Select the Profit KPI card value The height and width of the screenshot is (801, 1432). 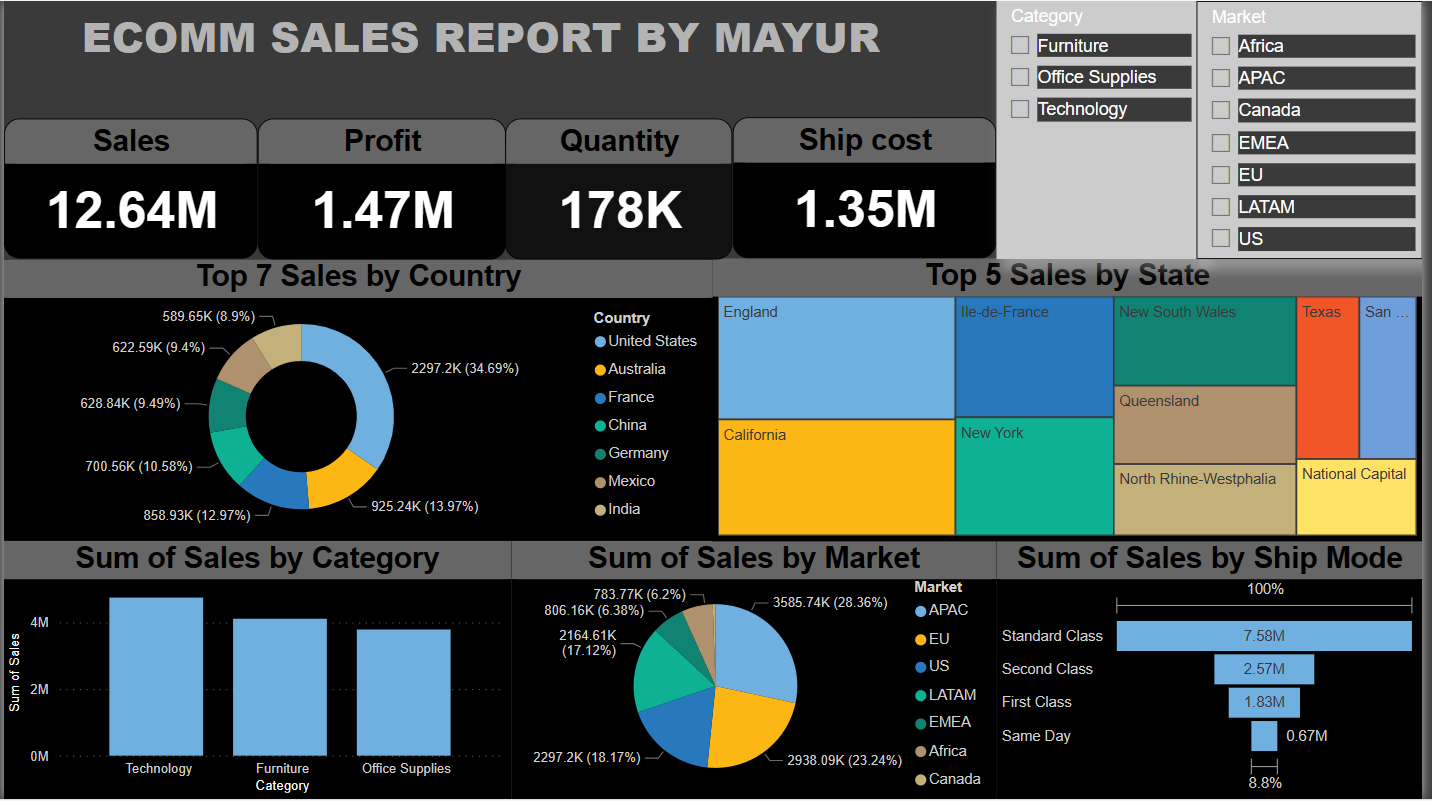[x=382, y=211]
